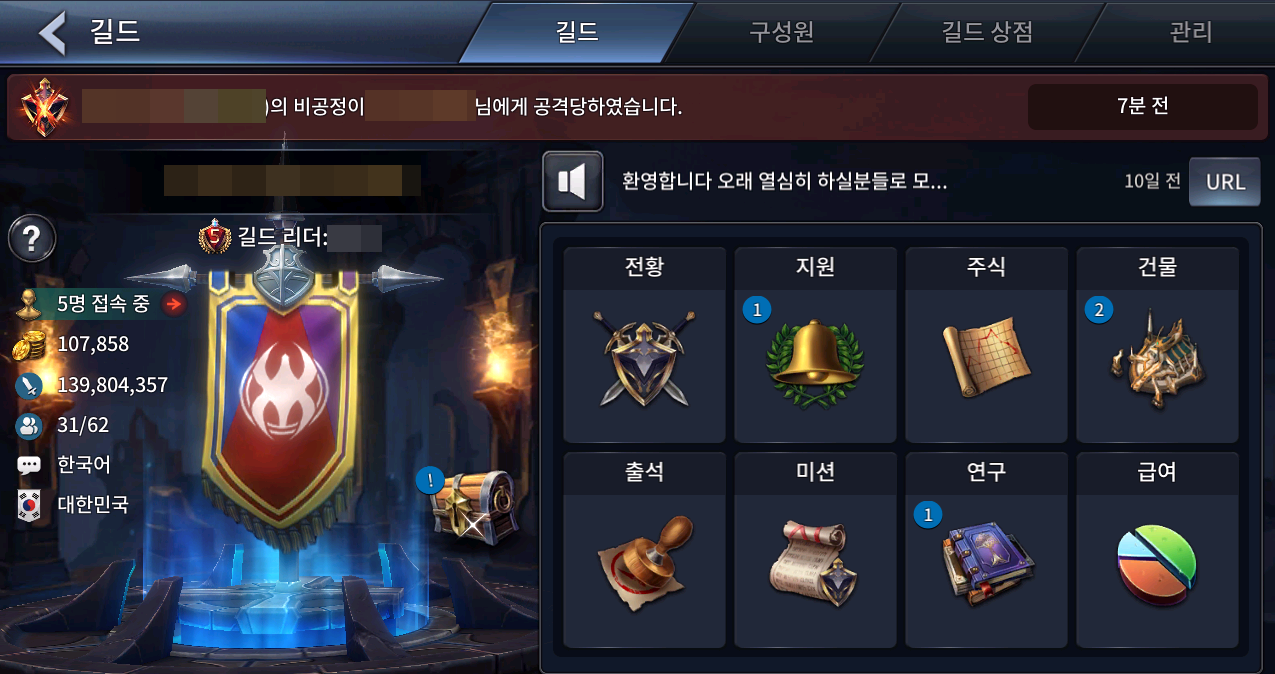Open the 출석 attendance stamp icon

pos(645,560)
